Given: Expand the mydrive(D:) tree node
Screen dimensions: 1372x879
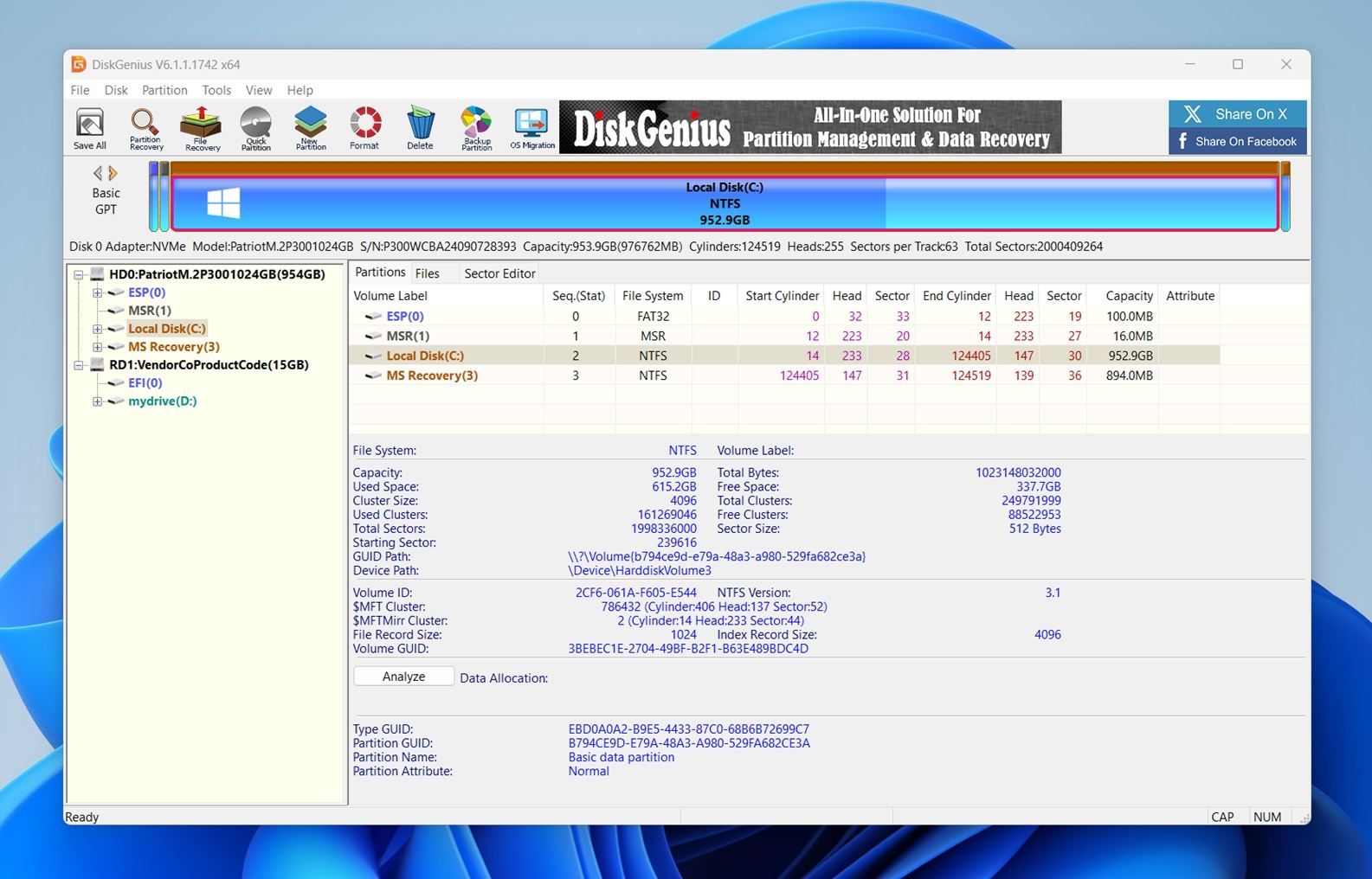Looking at the screenshot, I should [97, 401].
